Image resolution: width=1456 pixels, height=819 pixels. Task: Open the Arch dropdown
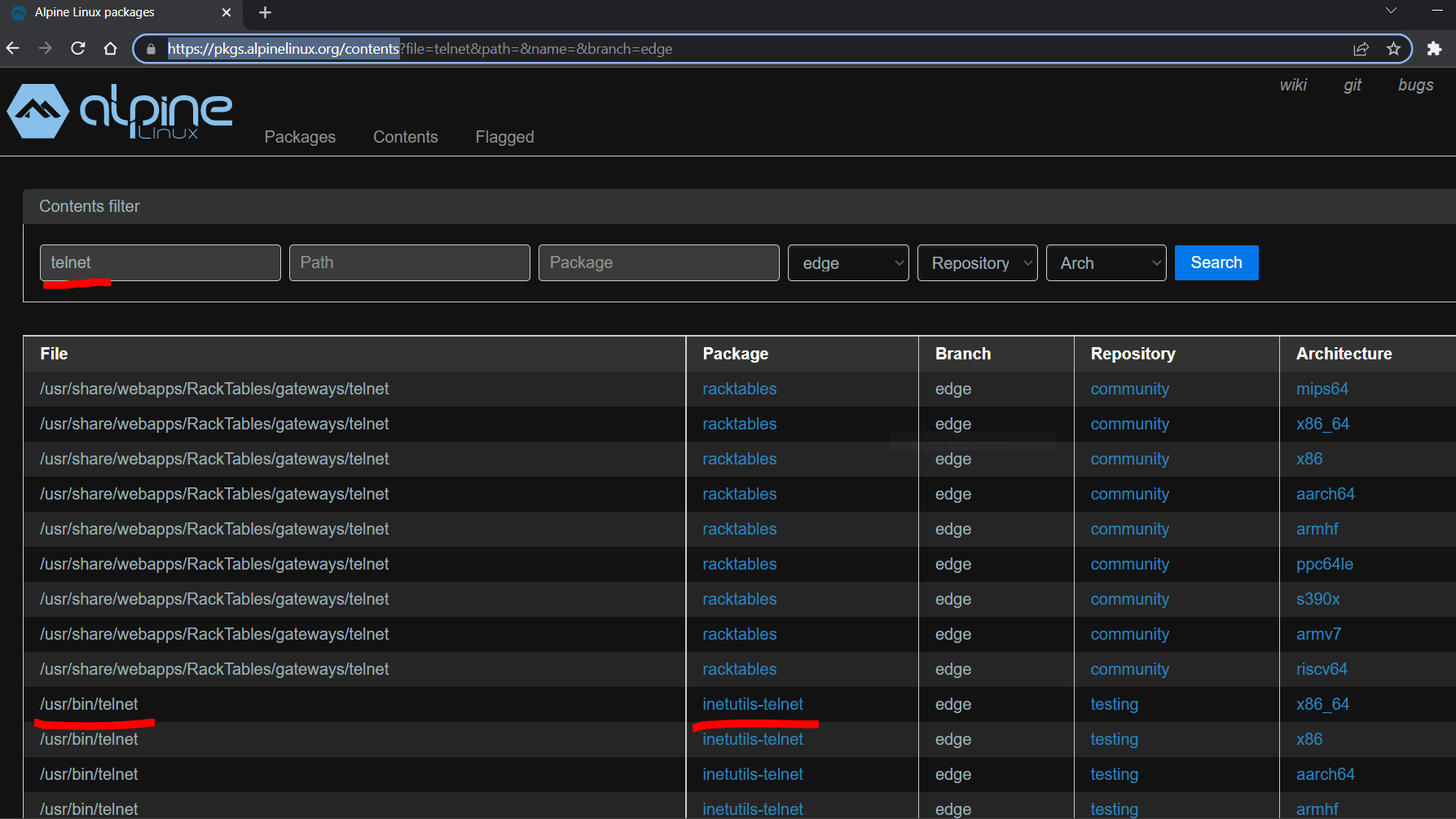(x=1106, y=262)
